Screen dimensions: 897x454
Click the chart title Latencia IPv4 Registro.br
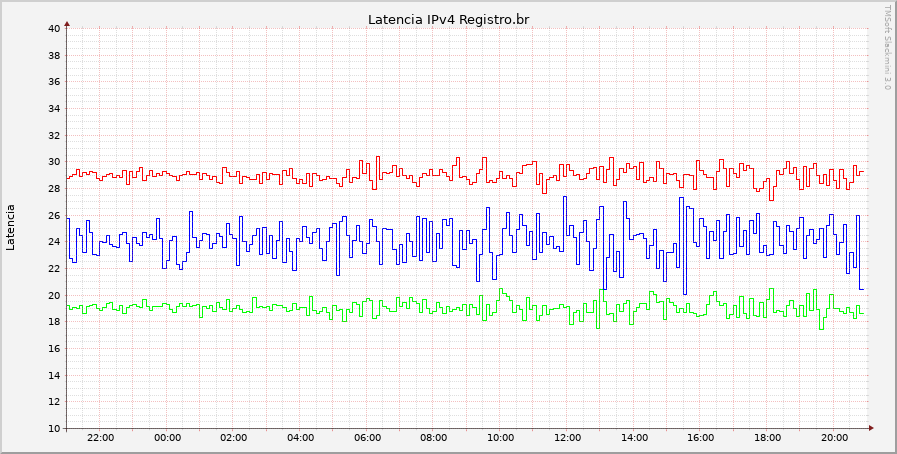point(448,19)
